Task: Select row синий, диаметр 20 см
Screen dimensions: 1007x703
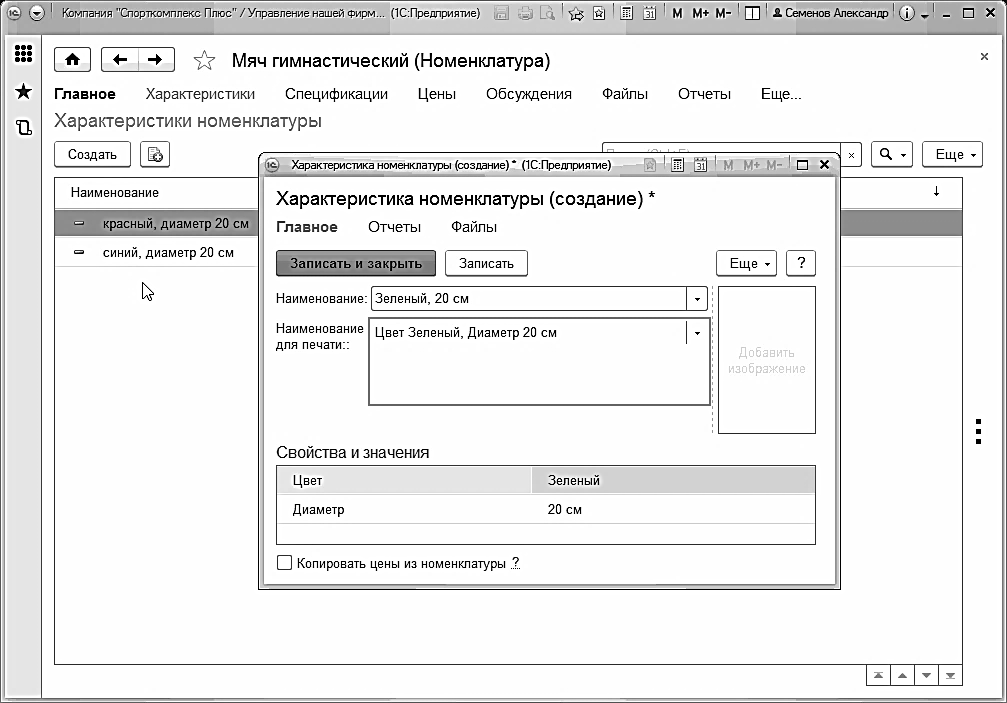Action: pyautogui.click(x=156, y=252)
